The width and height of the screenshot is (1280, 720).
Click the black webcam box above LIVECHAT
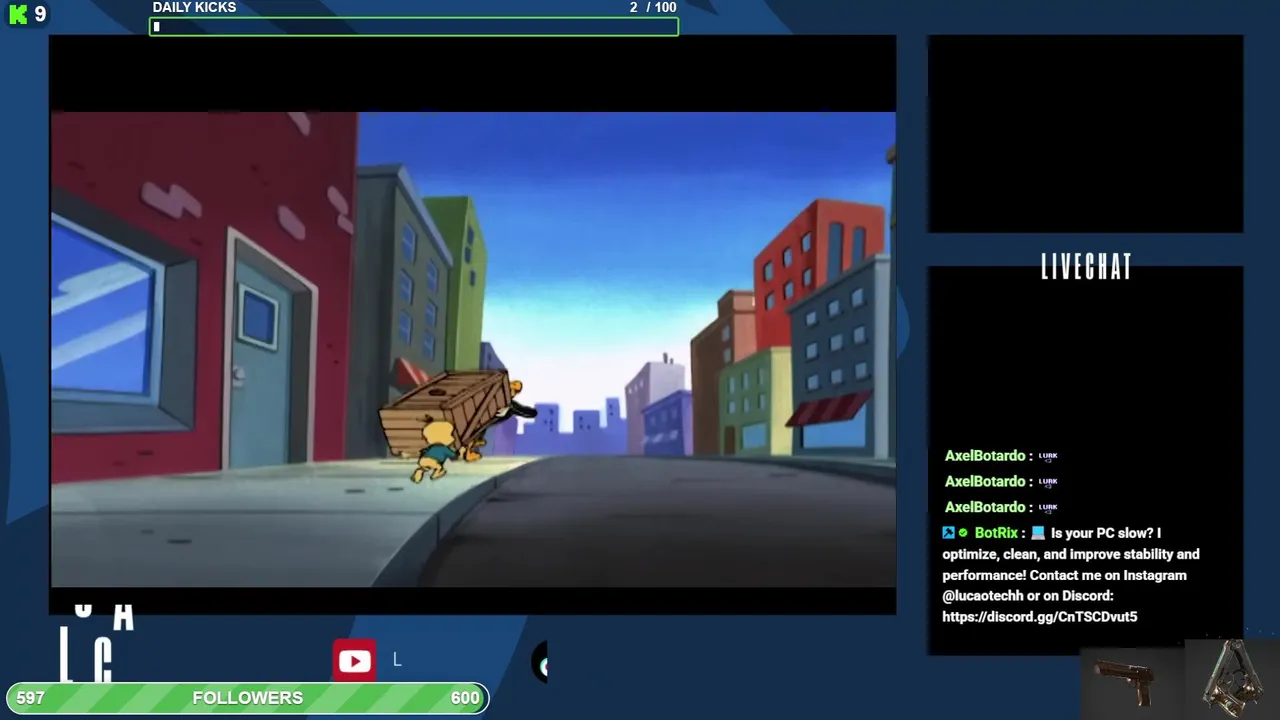[1085, 134]
